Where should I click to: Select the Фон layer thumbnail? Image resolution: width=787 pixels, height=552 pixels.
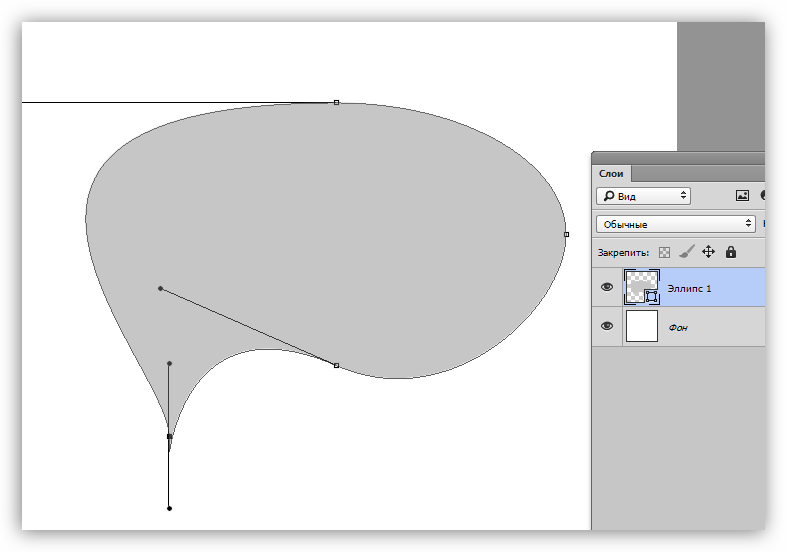tap(642, 326)
